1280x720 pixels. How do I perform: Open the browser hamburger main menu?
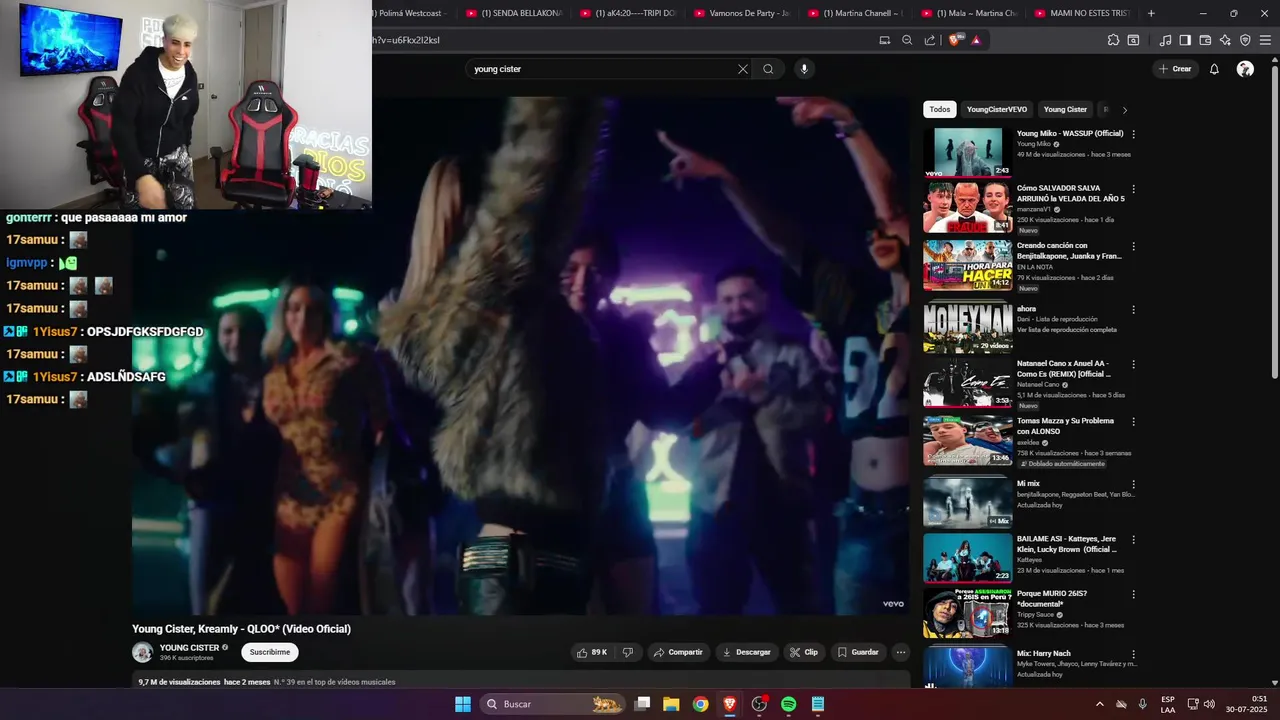click(x=1265, y=40)
